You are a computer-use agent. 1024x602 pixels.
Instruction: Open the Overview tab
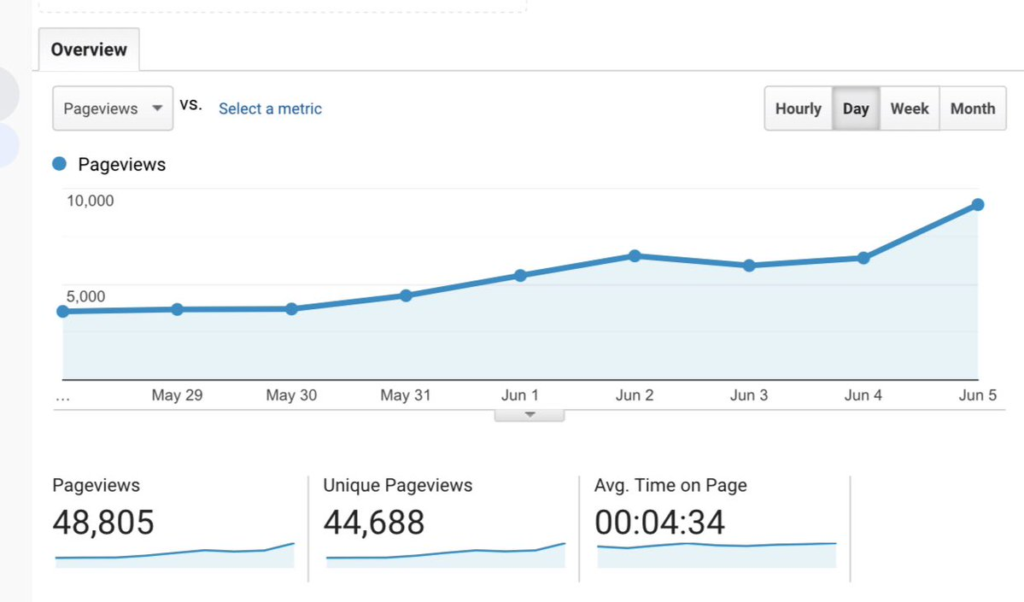pos(89,50)
